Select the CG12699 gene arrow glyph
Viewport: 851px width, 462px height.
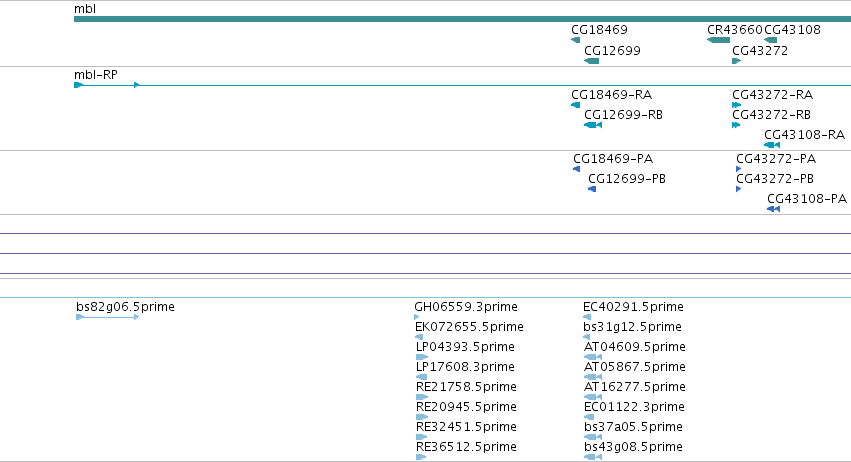[x=592, y=61]
